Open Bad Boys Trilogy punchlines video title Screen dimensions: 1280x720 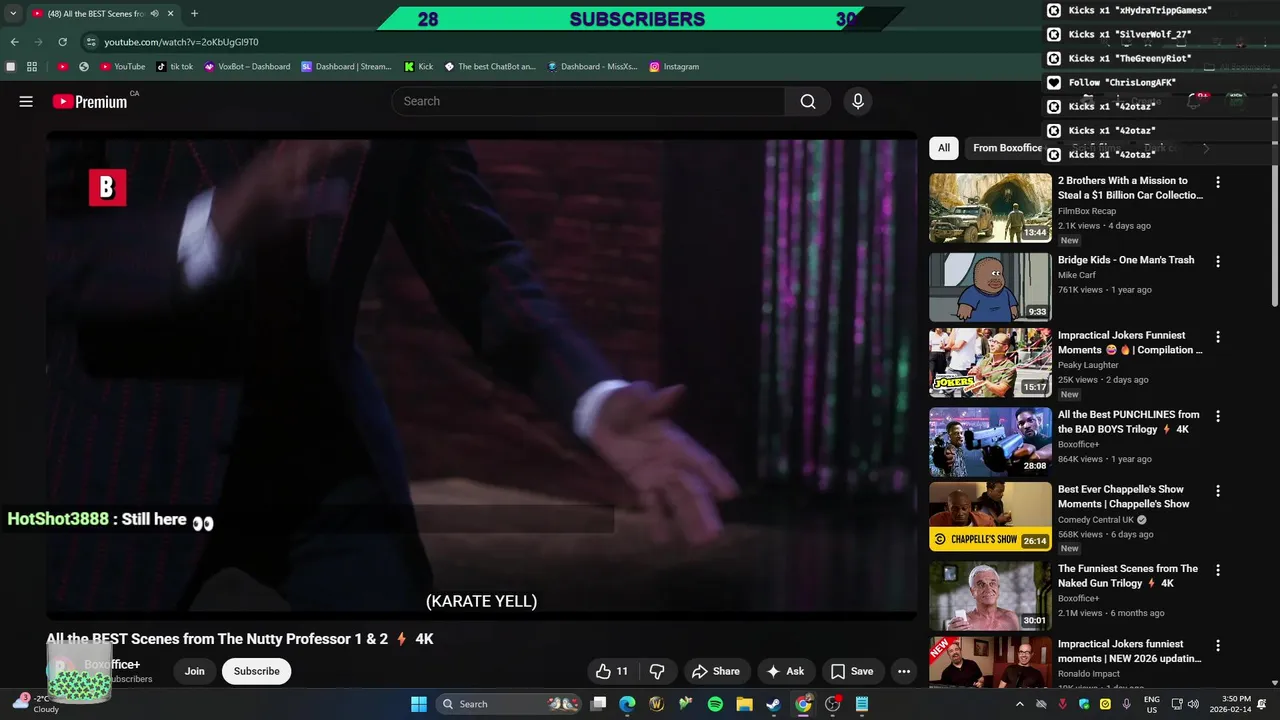[x=1128, y=422]
